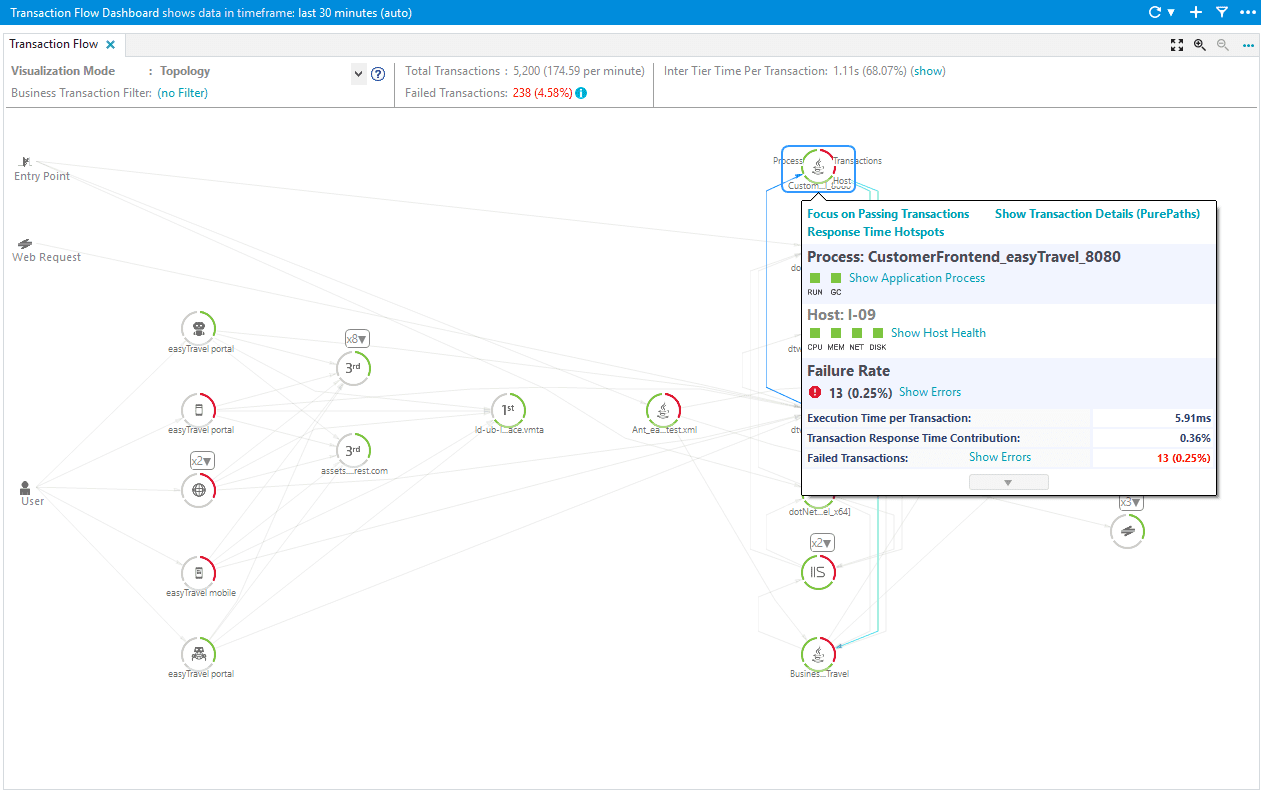The image size is (1261, 790).
Task: Click the Total Transactions 5,200 text
Action: coord(525,71)
